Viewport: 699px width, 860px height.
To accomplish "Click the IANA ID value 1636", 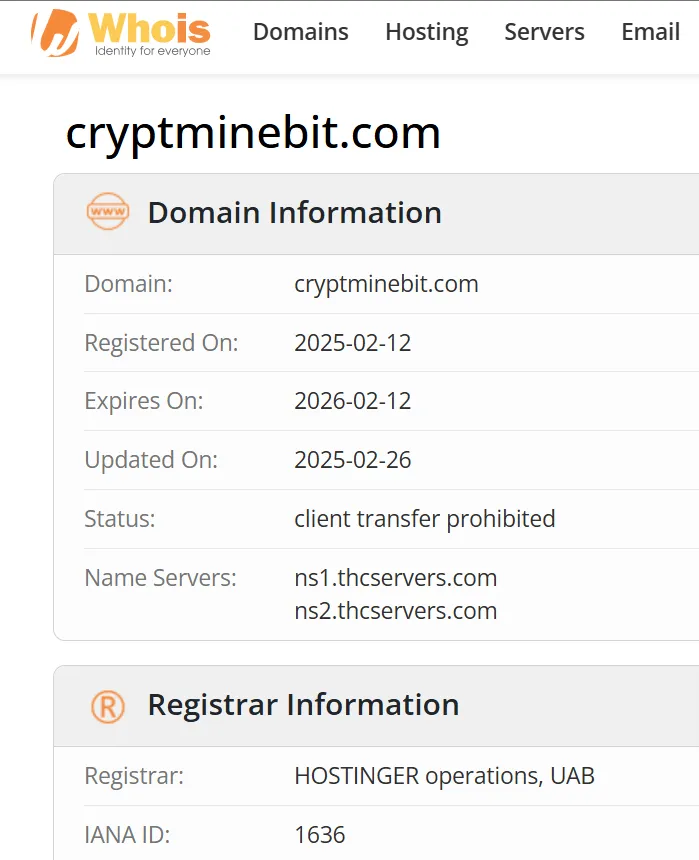I will (x=319, y=835).
